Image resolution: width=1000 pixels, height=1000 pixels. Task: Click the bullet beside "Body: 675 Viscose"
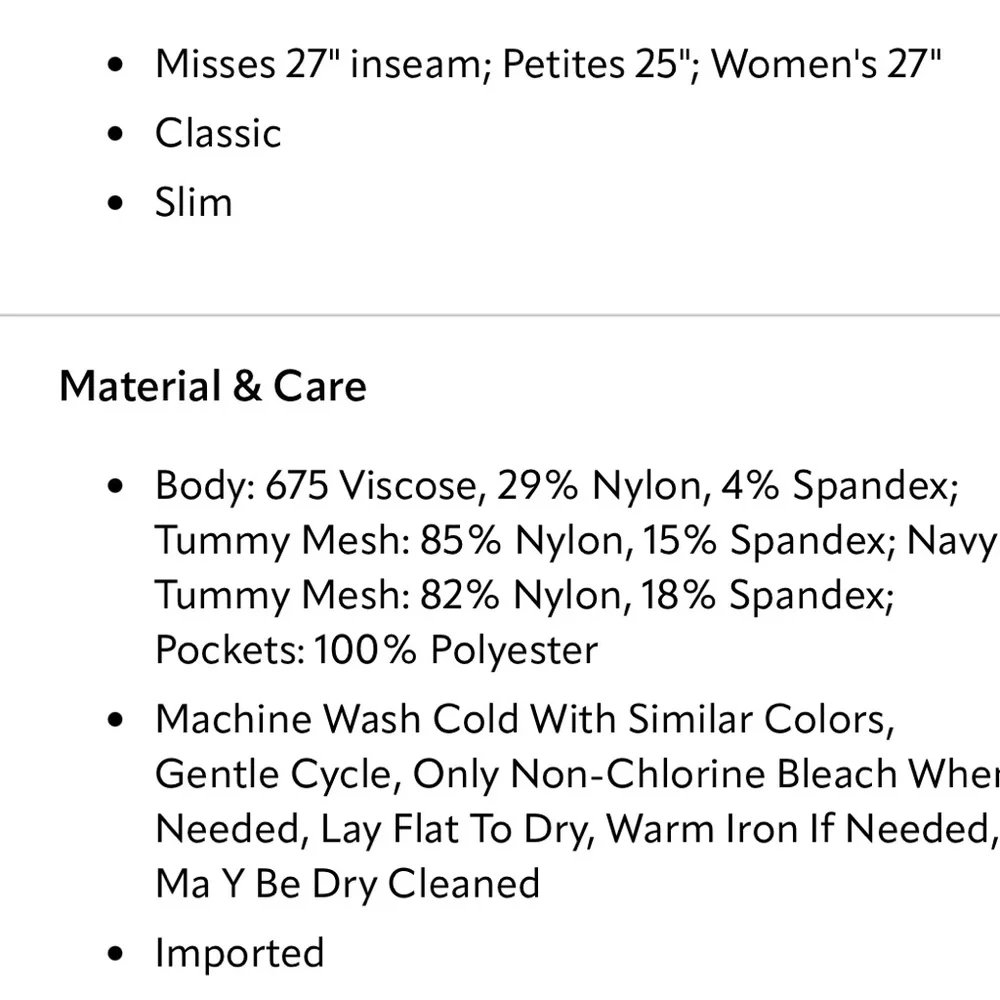(119, 487)
